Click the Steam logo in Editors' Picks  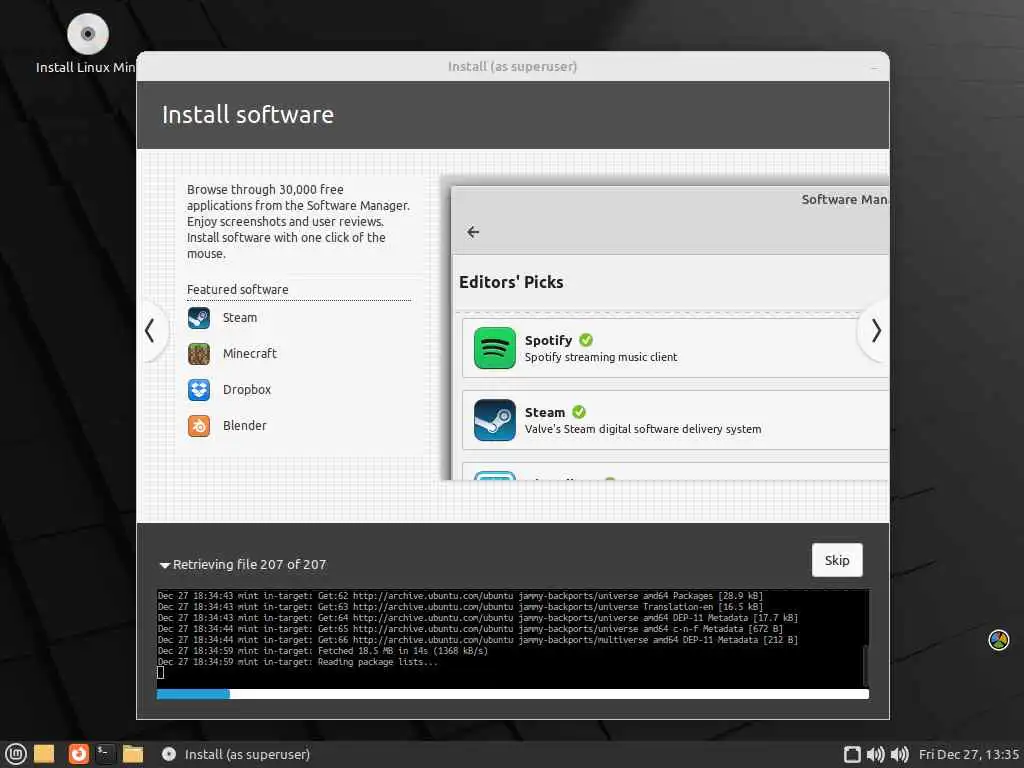(494, 420)
